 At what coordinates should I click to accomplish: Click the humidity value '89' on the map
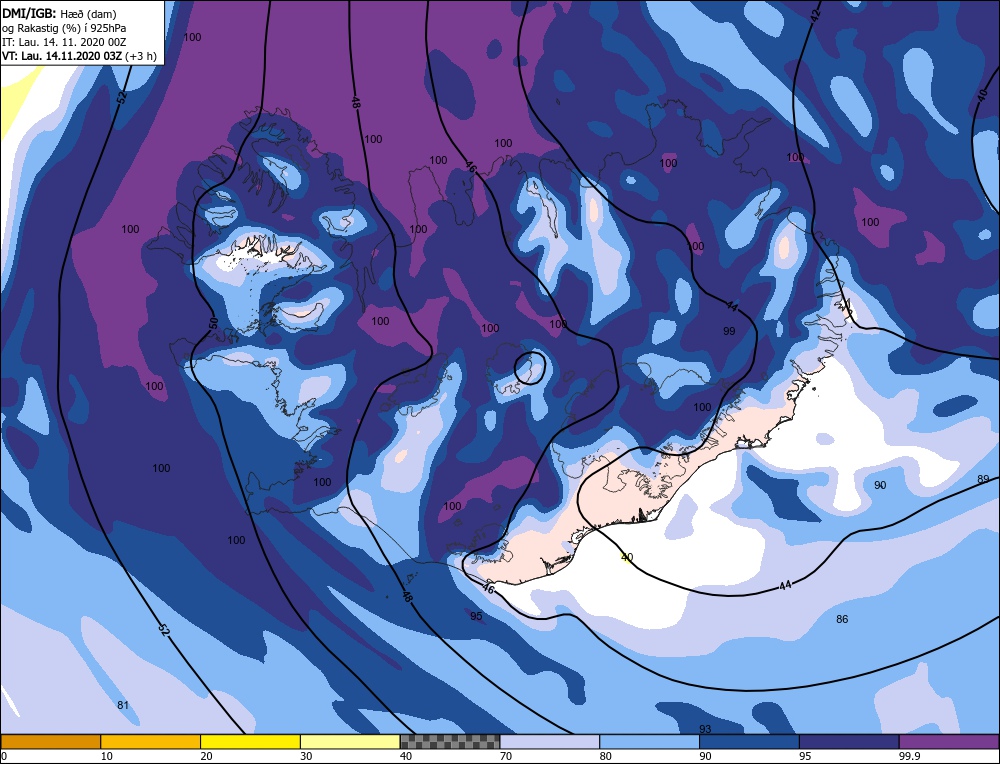click(983, 479)
